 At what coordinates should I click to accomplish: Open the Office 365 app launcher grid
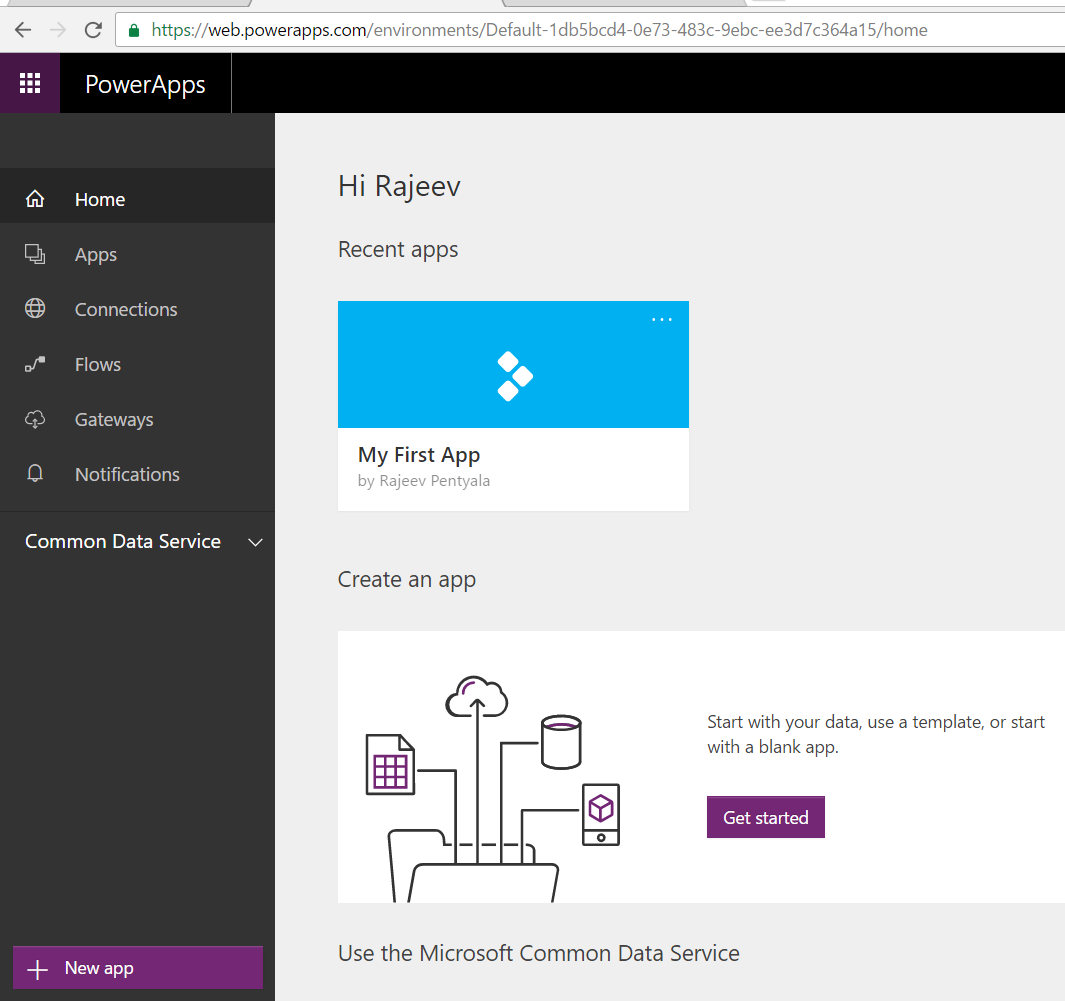[30, 82]
